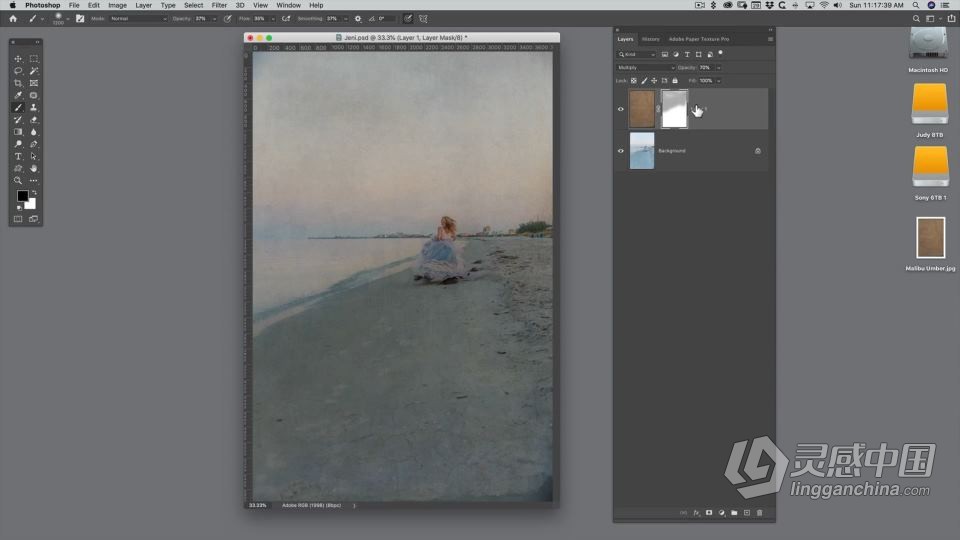Switch to Adobe Paper Texture Pro tab
Viewport: 960px width, 540px height.
[699, 39]
